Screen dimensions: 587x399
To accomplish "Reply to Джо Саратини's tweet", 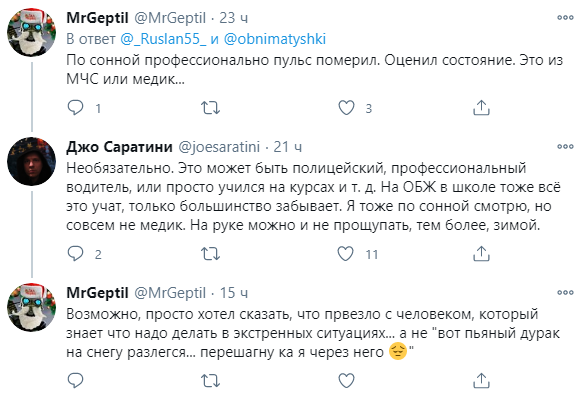I will tap(75, 254).
